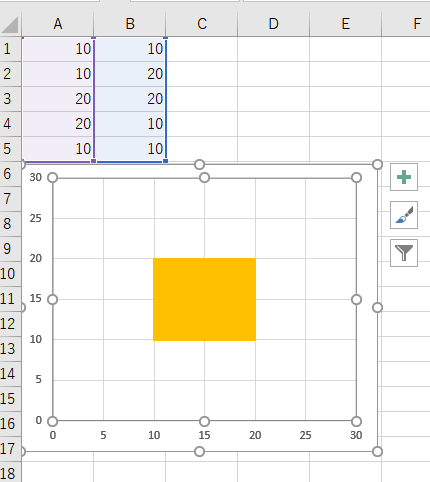The width and height of the screenshot is (430, 482).
Task: Select row 9 header
Action: [x=10, y=249]
